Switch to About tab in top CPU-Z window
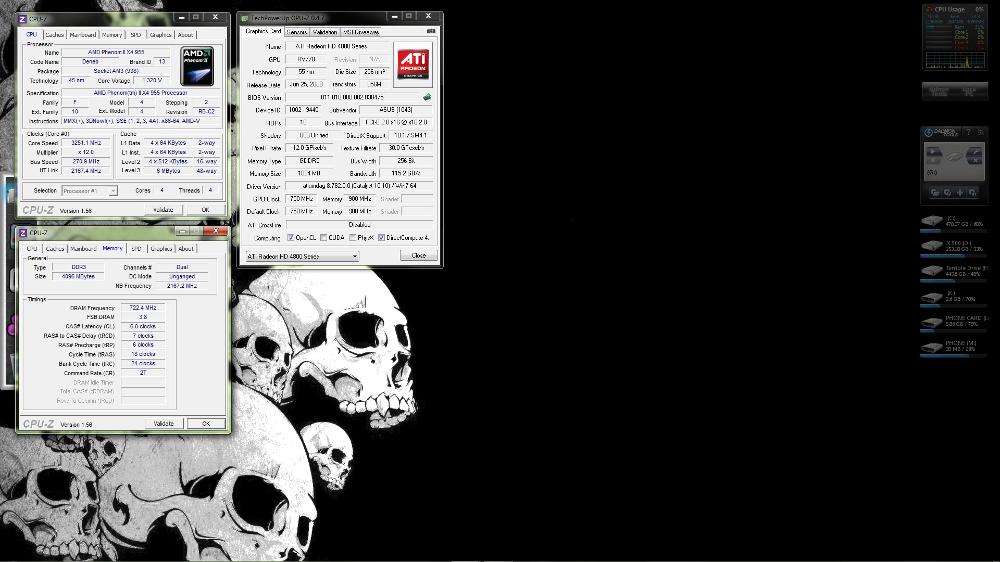Screen dimensions: 1000x562 [x=185, y=34]
